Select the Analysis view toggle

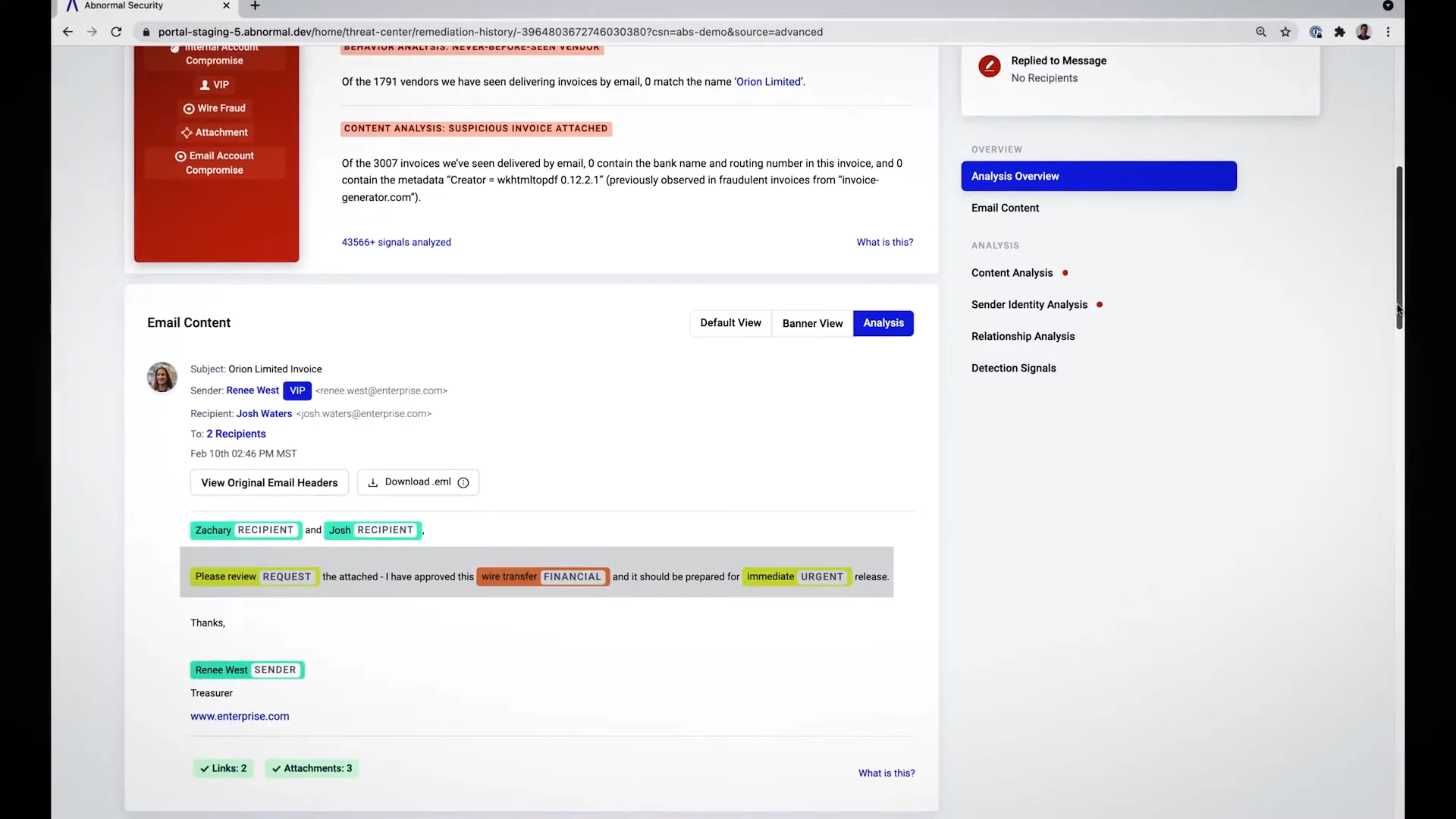coord(883,323)
